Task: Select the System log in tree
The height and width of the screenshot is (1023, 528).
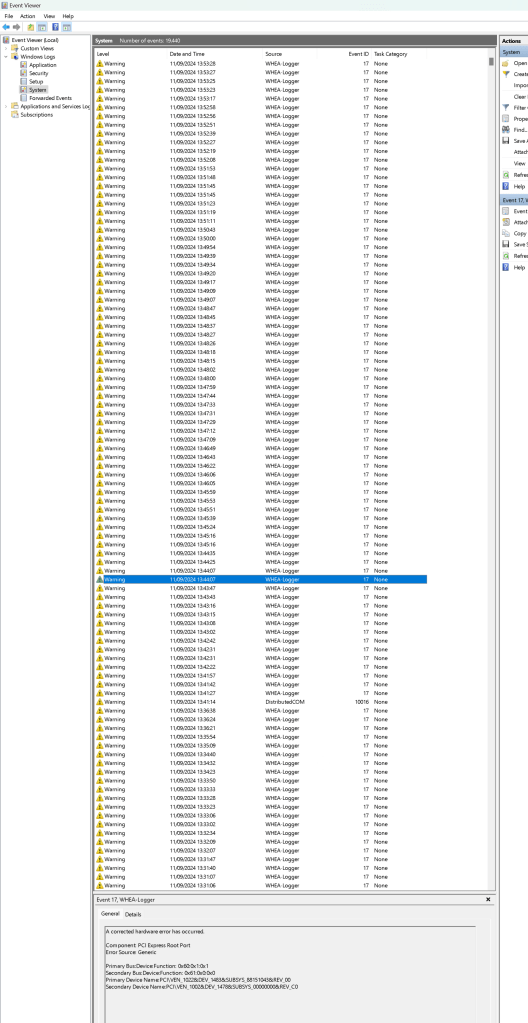Action: (x=37, y=90)
